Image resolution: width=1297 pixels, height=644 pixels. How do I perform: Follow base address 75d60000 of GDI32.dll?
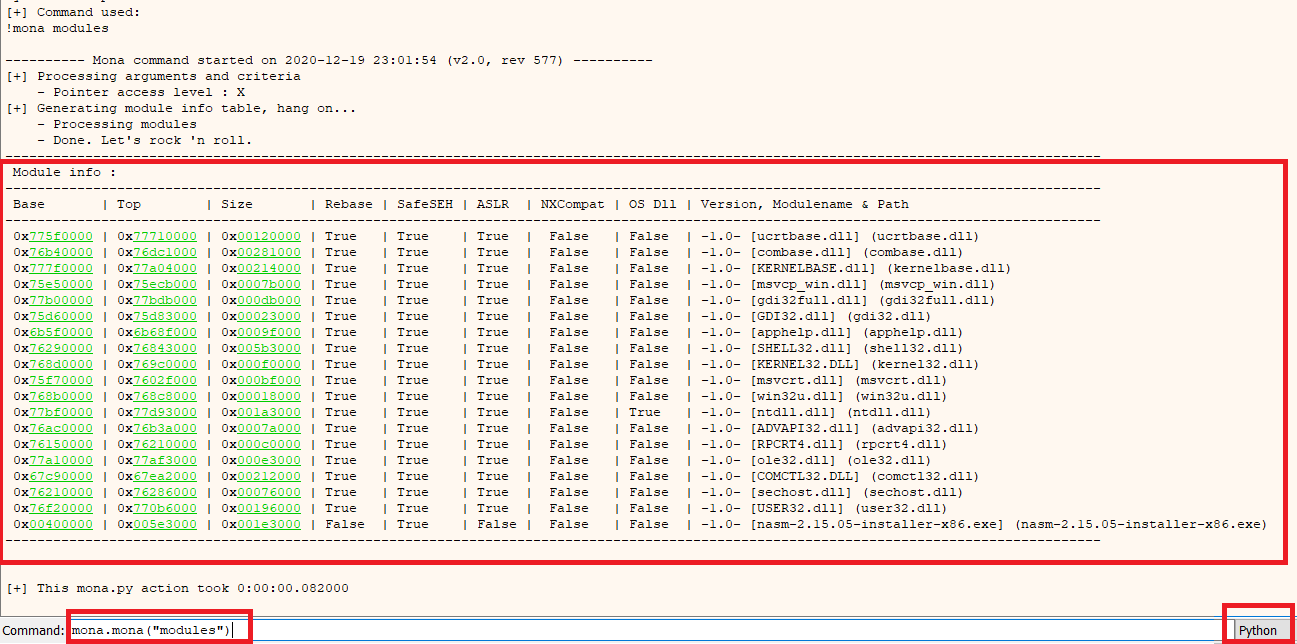[61, 316]
